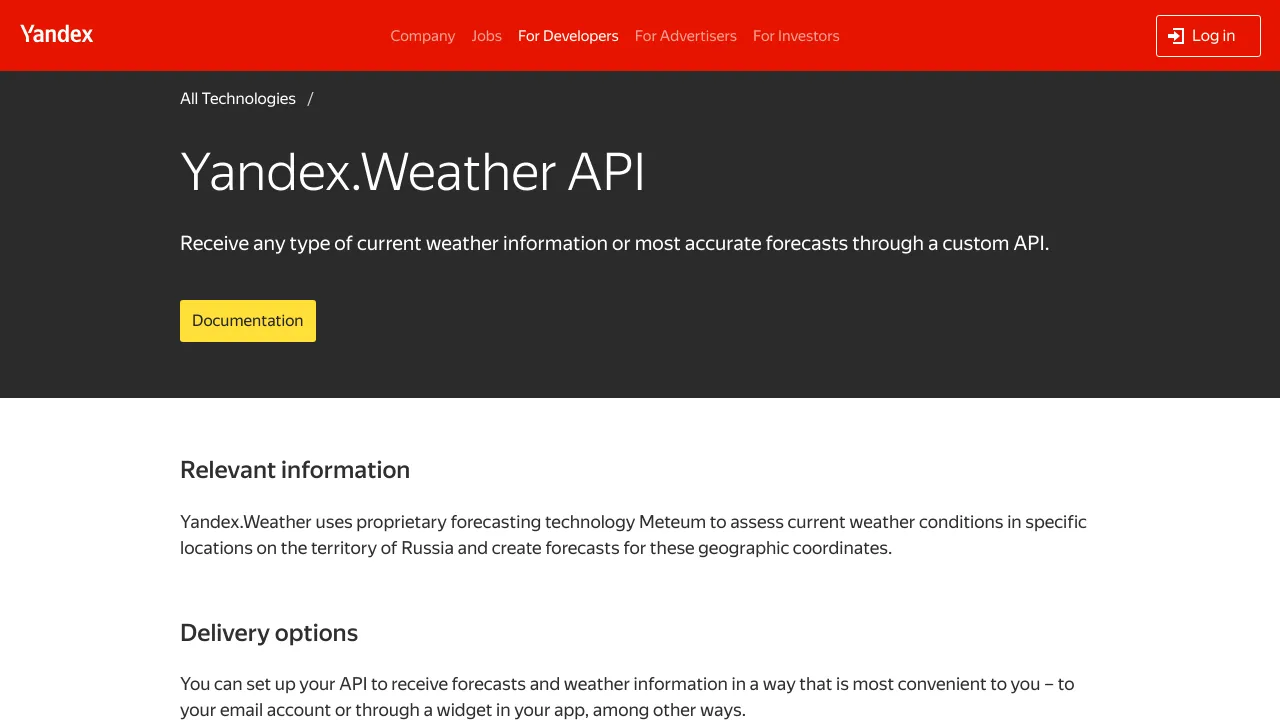Viewport: 1280px width, 720px height.
Task: Open the Company menu item
Action: (x=422, y=36)
